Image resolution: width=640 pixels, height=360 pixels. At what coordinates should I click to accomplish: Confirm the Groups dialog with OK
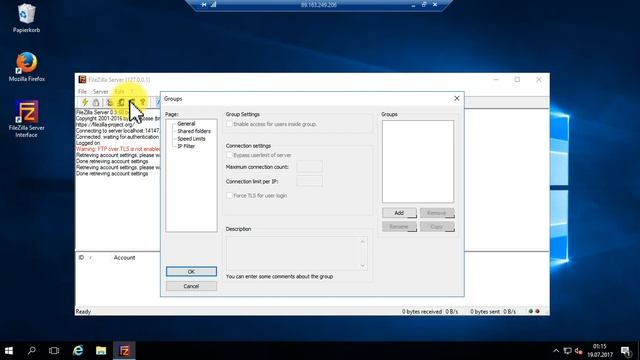click(191, 271)
